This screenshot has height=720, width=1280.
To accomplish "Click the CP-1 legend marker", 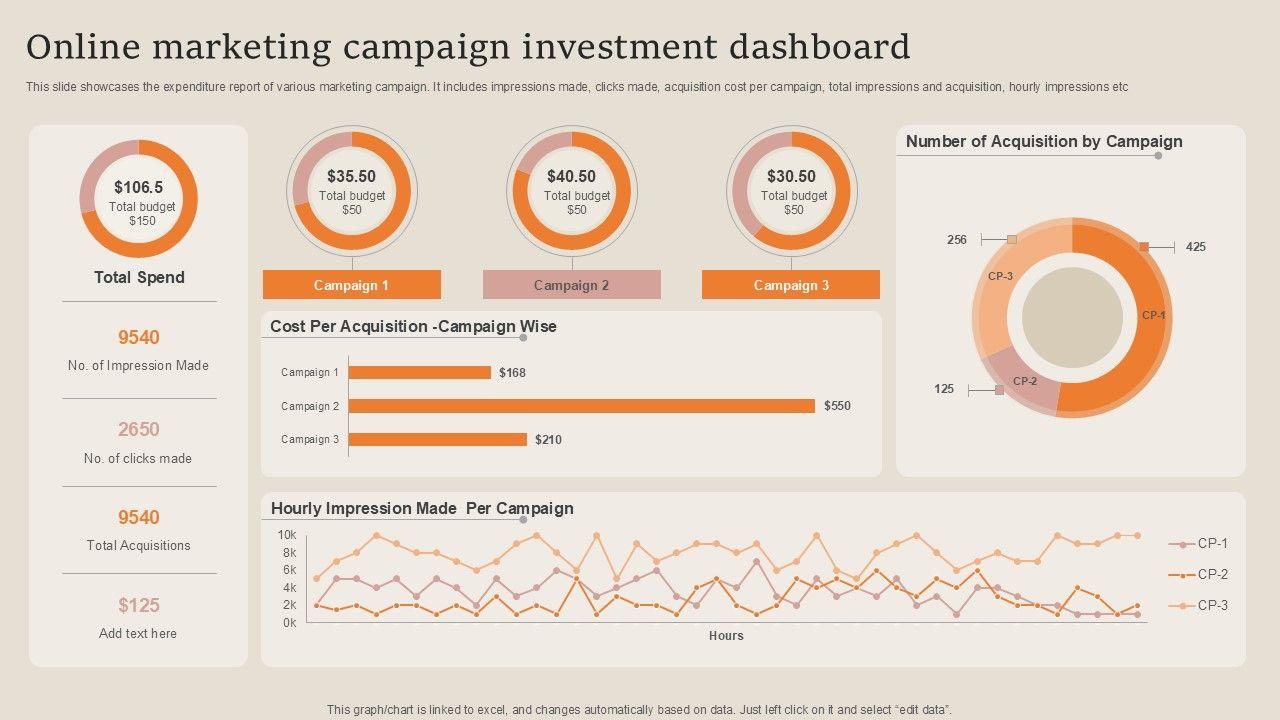I will tap(1184, 544).
